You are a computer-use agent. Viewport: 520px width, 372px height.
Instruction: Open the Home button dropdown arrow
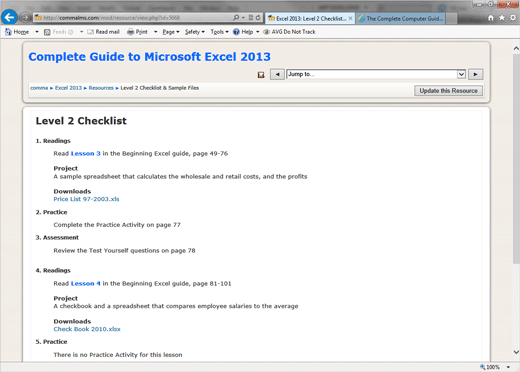pos(37,32)
